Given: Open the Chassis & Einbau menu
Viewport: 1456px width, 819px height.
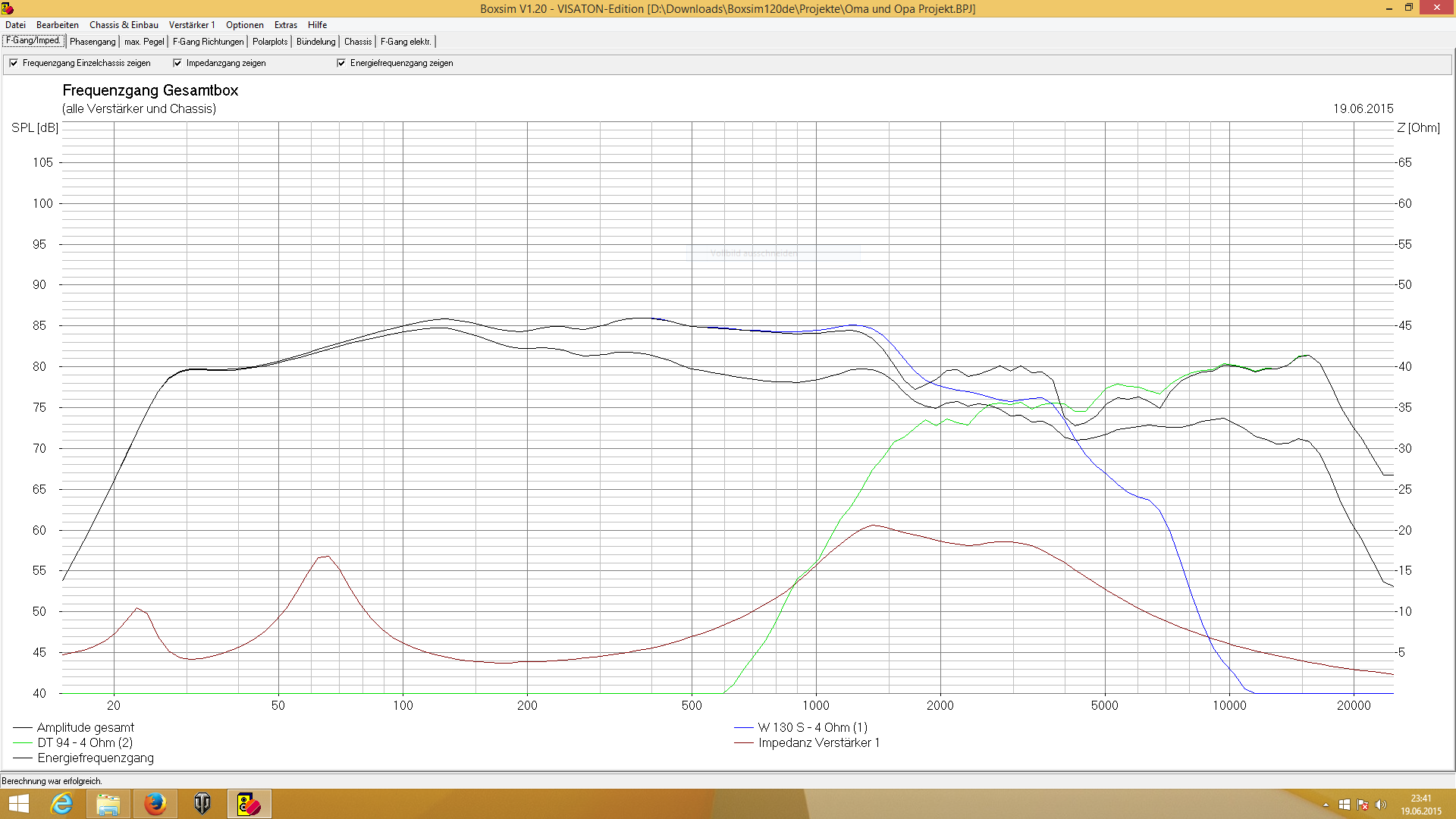Looking at the screenshot, I should pyautogui.click(x=124, y=25).
